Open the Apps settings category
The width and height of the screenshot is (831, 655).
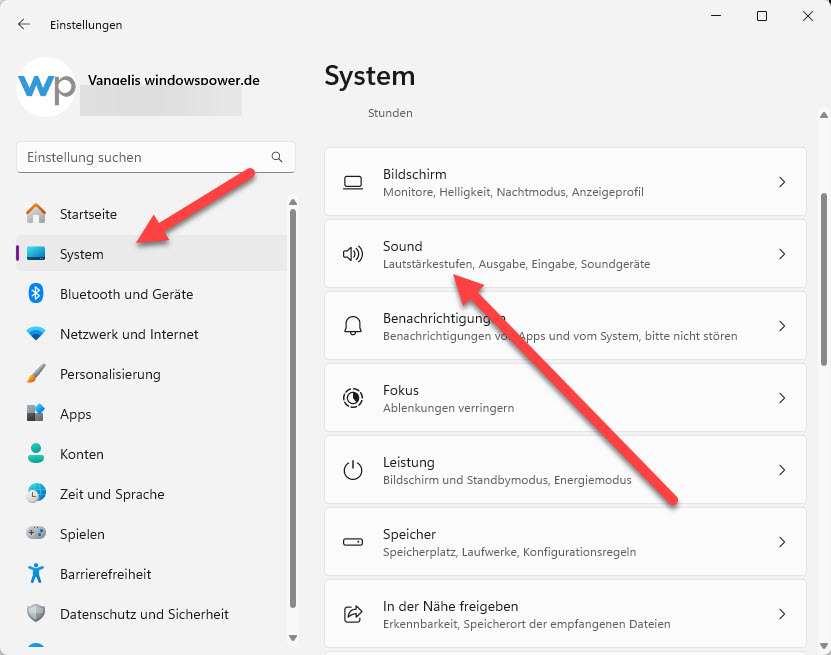tap(152, 414)
